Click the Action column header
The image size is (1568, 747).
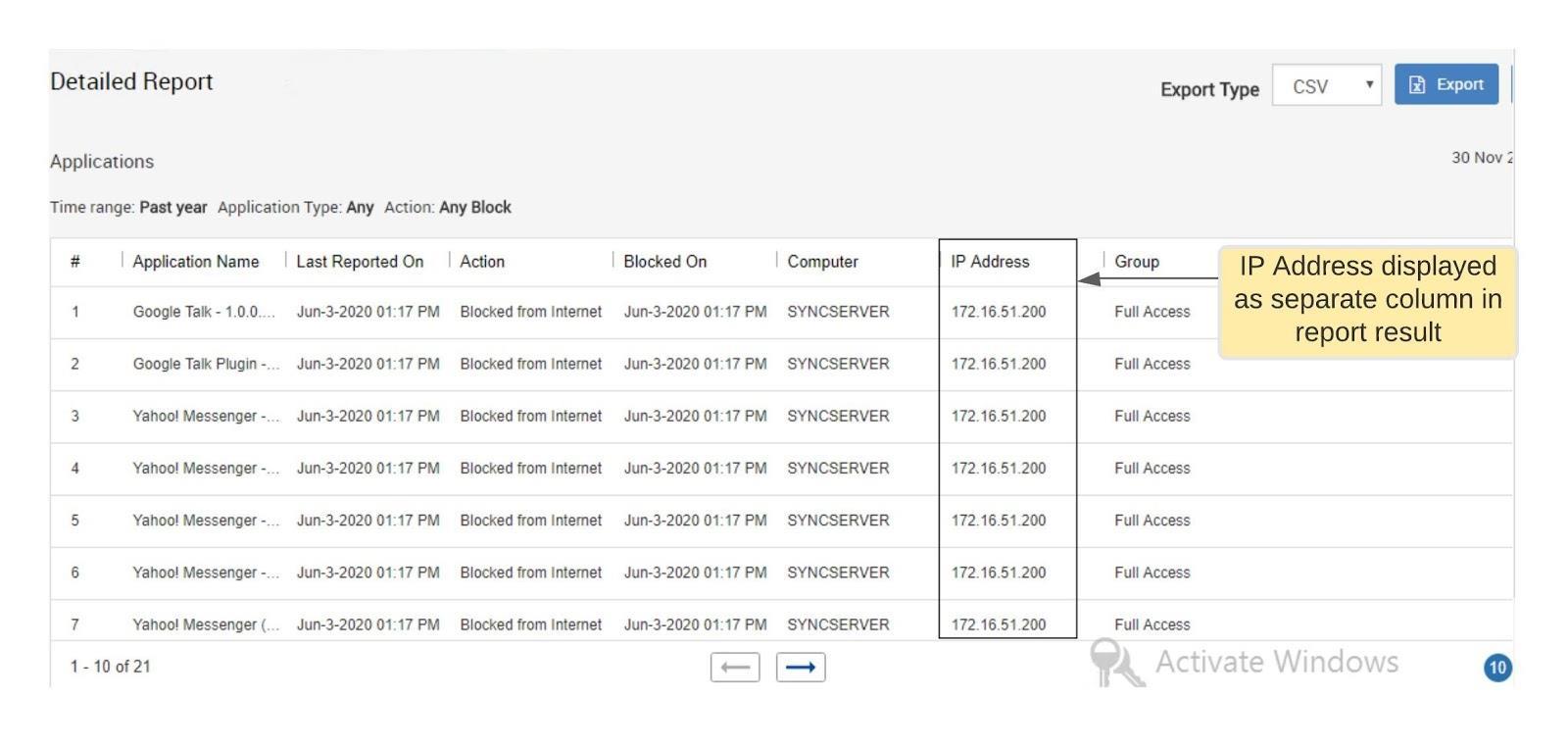tap(482, 262)
